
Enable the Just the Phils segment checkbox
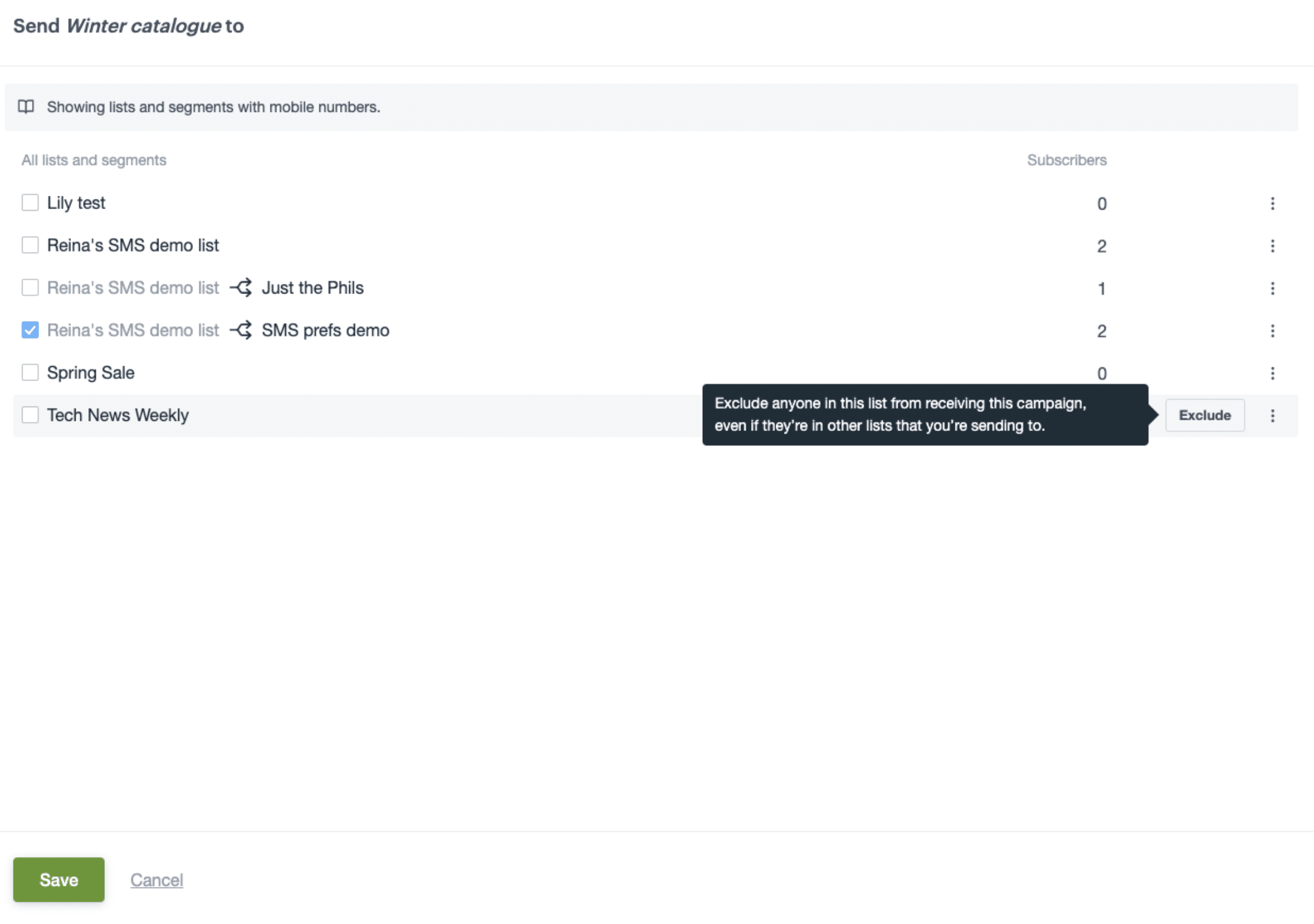pos(30,288)
